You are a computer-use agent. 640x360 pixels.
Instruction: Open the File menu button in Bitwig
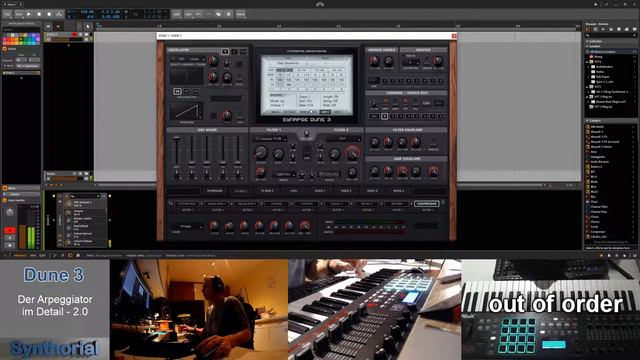[x=7, y=14]
